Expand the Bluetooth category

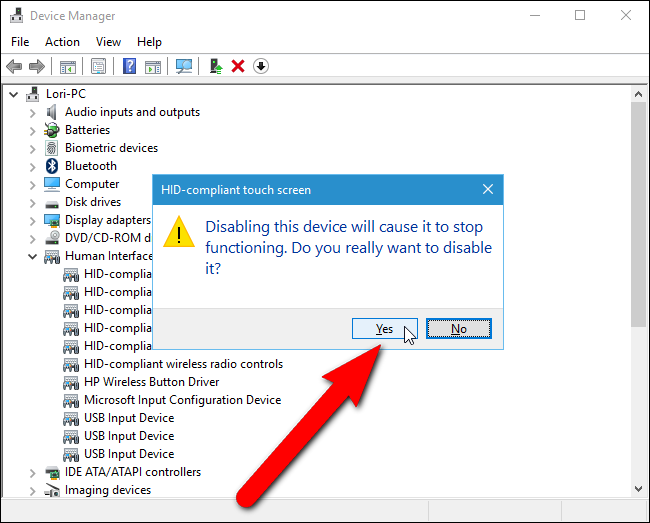pyautogui.click(x=33, y=167)
